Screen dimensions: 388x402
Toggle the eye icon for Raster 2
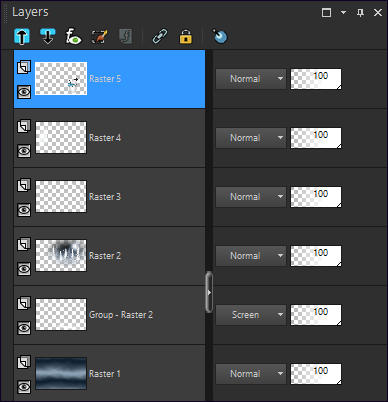(24, 269)
